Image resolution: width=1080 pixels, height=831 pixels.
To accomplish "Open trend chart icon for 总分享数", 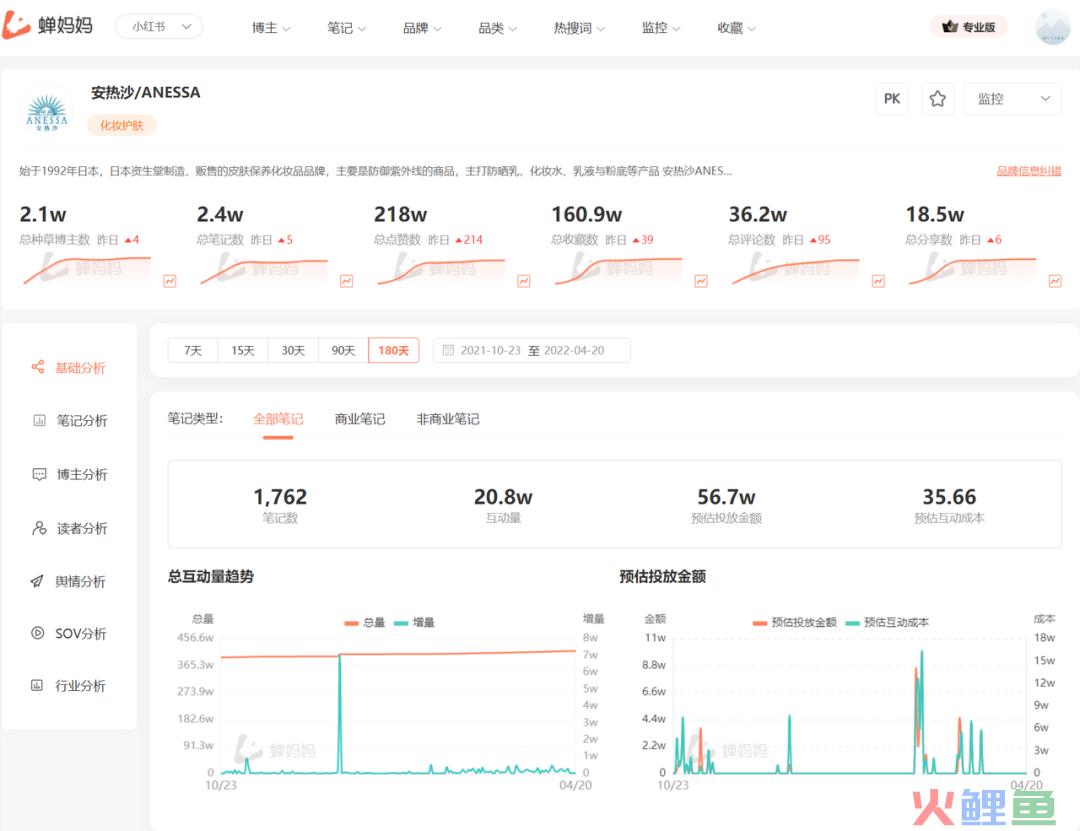I will click(x=1055, y=281).
